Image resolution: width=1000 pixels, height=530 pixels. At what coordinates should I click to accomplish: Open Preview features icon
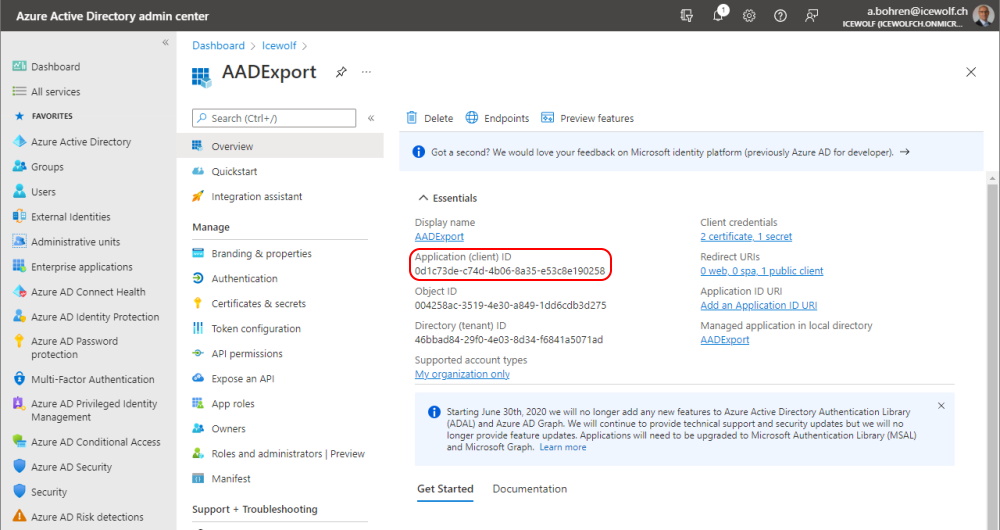547,117
